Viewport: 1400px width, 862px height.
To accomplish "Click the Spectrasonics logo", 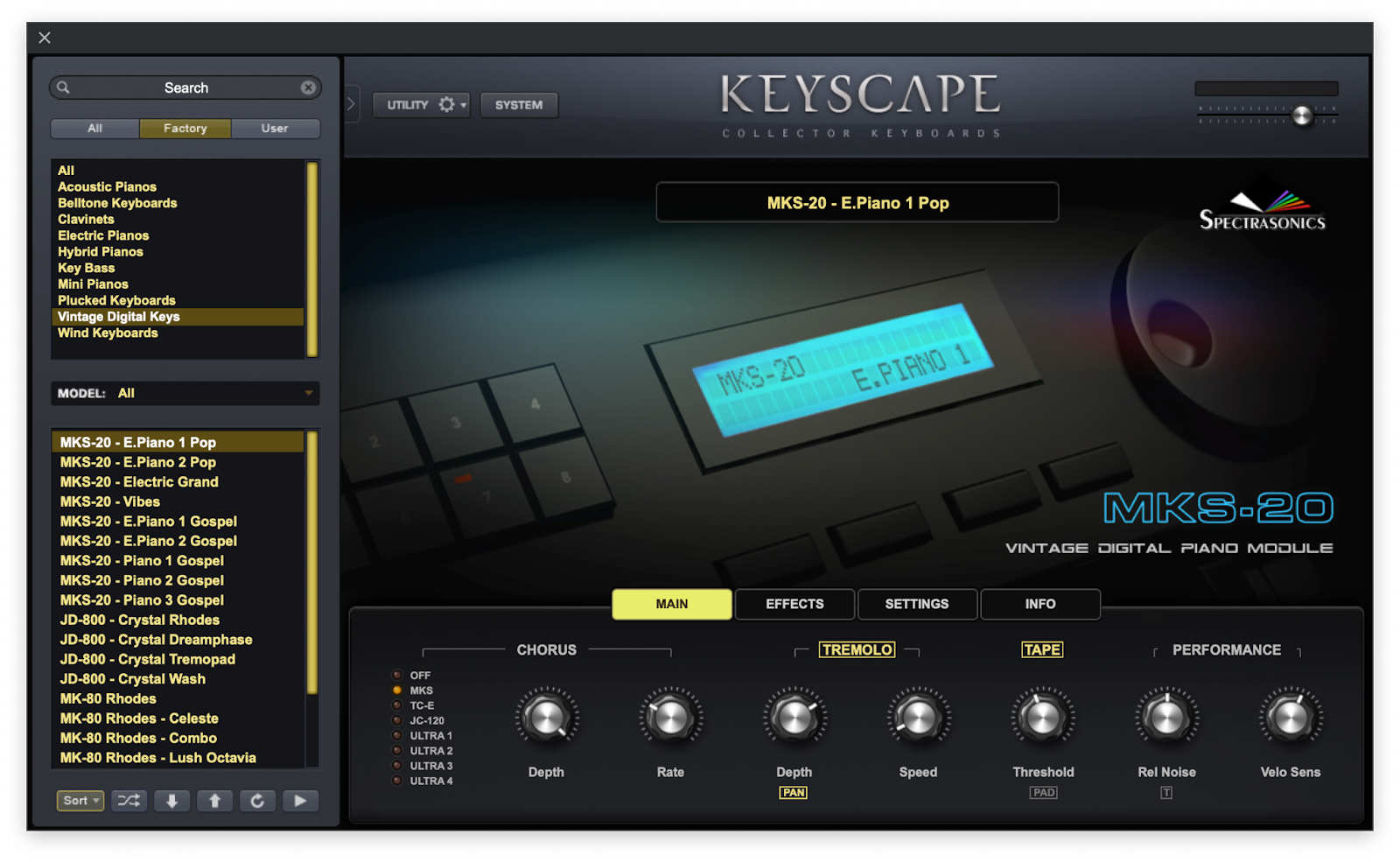I will [1262, 210].
